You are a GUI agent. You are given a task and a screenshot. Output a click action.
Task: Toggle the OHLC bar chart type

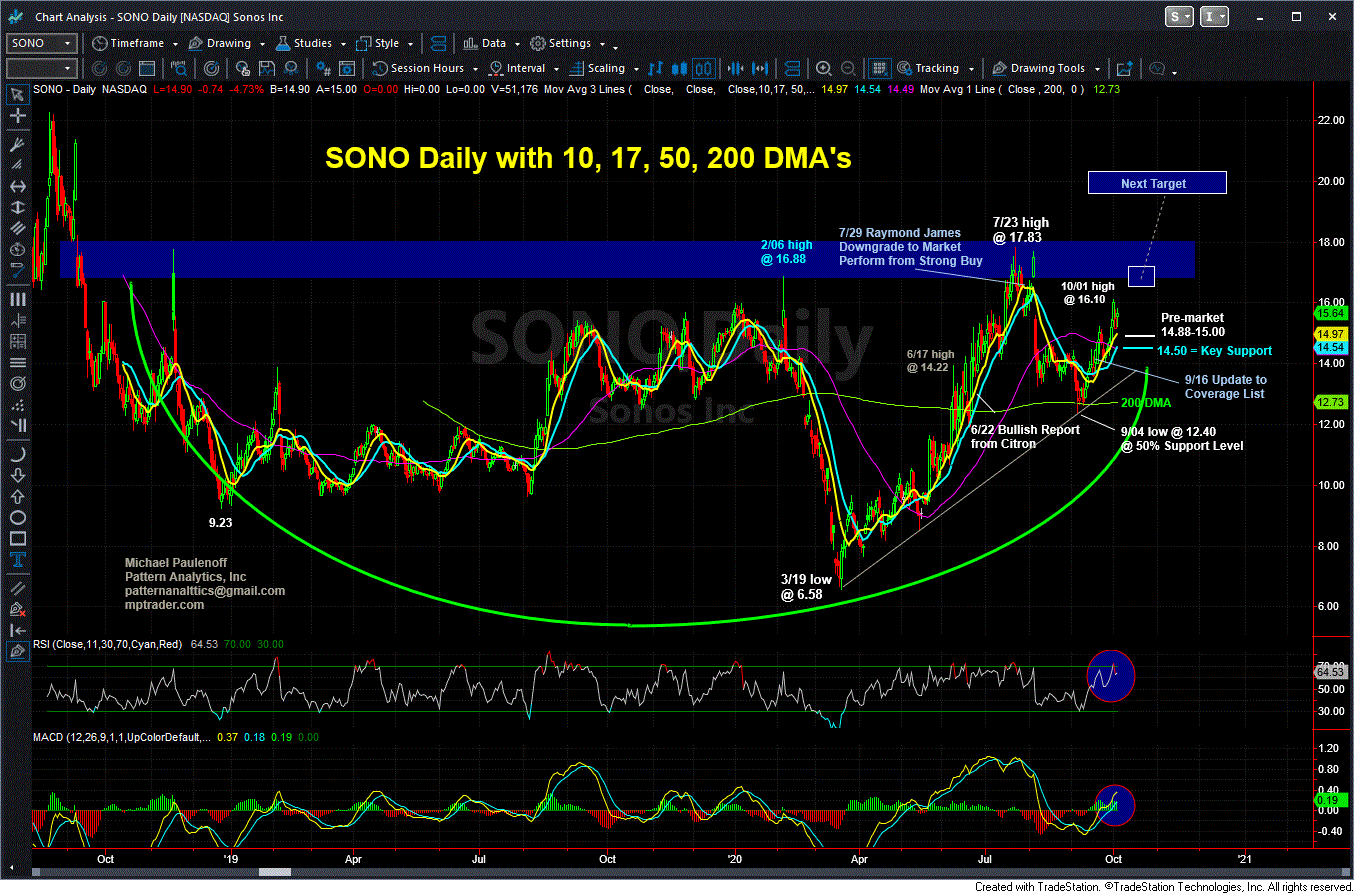pos(657,68)
